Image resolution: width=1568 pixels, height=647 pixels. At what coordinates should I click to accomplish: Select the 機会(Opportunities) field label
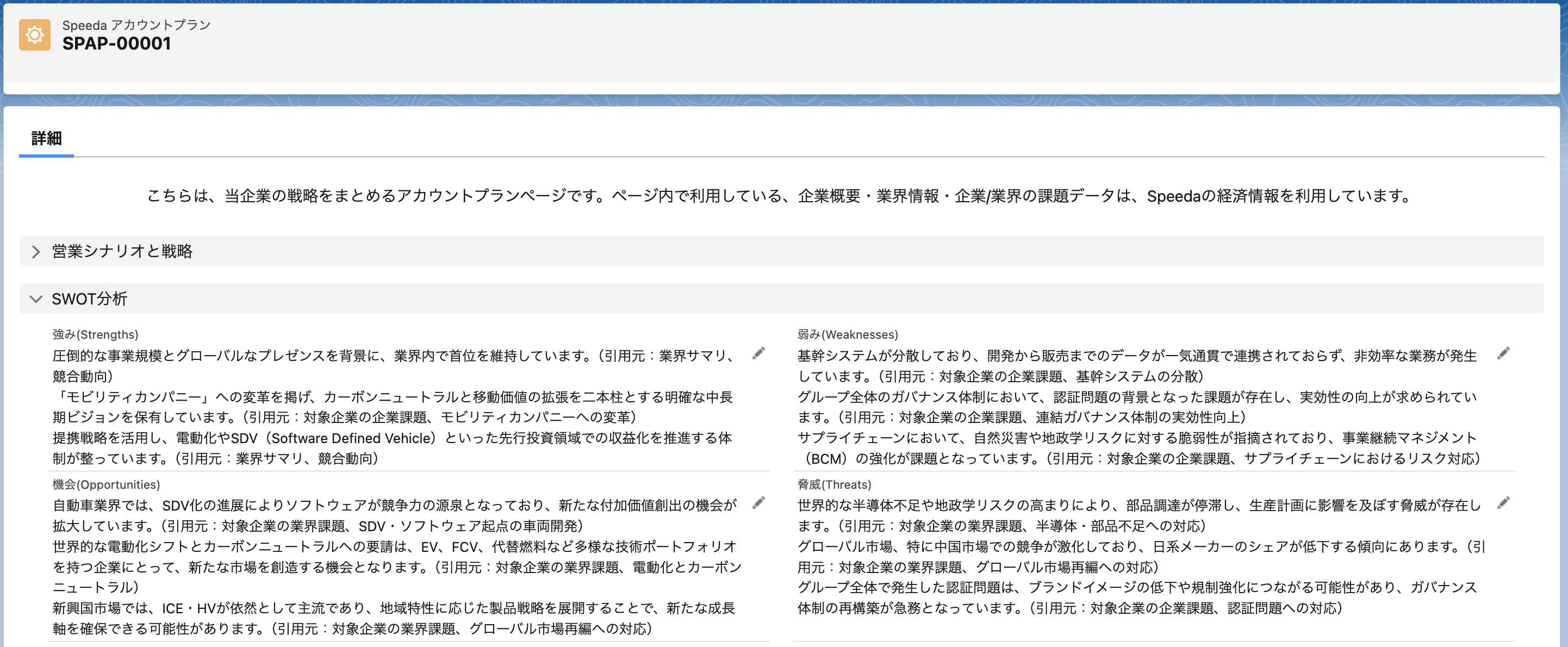[106, 484]
